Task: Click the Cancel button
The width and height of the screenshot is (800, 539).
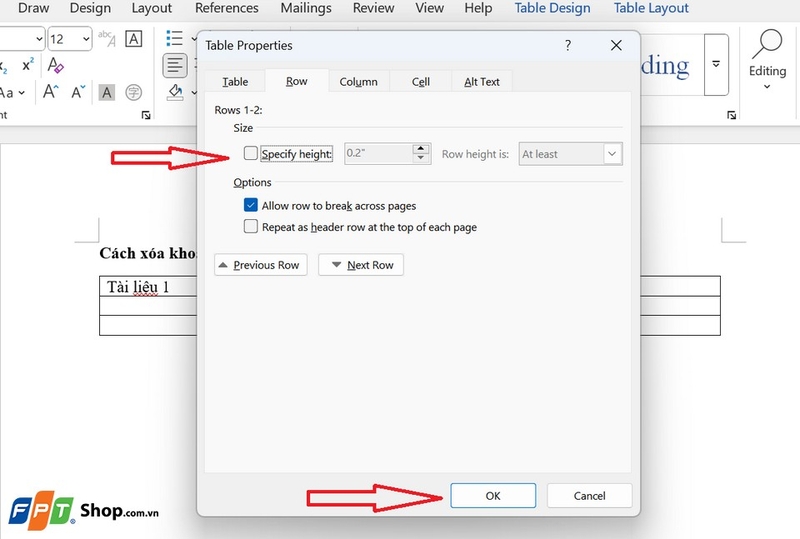Action: click(x=589, y=496)
